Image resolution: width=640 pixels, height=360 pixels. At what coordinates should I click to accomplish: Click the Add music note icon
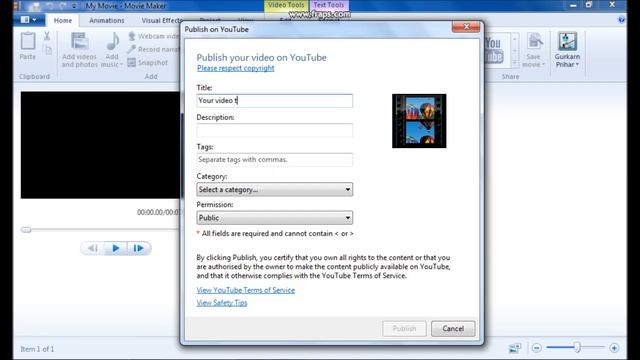(x=112, y=41)
